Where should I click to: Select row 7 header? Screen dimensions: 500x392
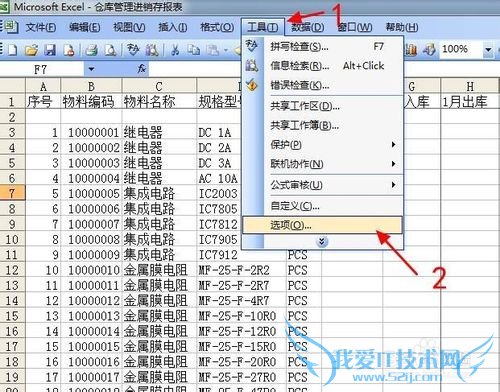tap(12, 193)
